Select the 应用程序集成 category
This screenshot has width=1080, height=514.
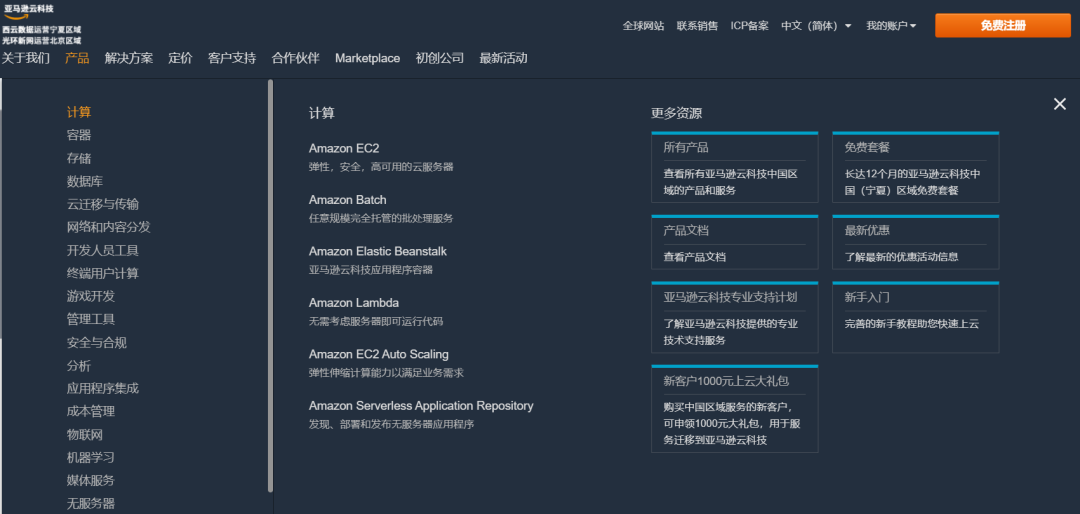(x=103, y=389)
